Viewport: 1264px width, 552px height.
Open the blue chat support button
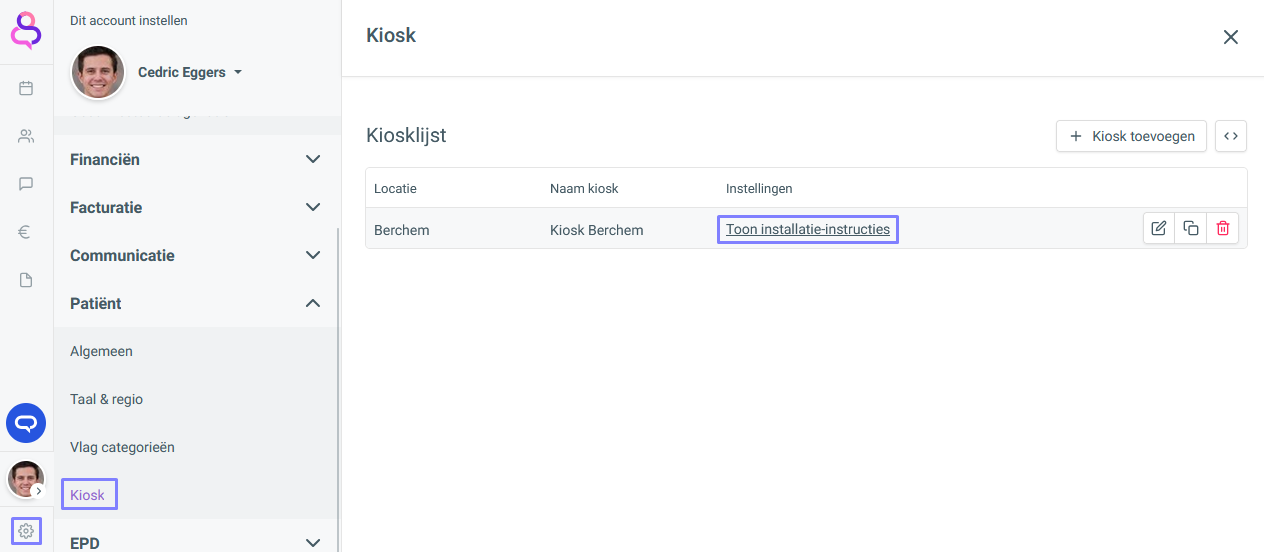26,423
